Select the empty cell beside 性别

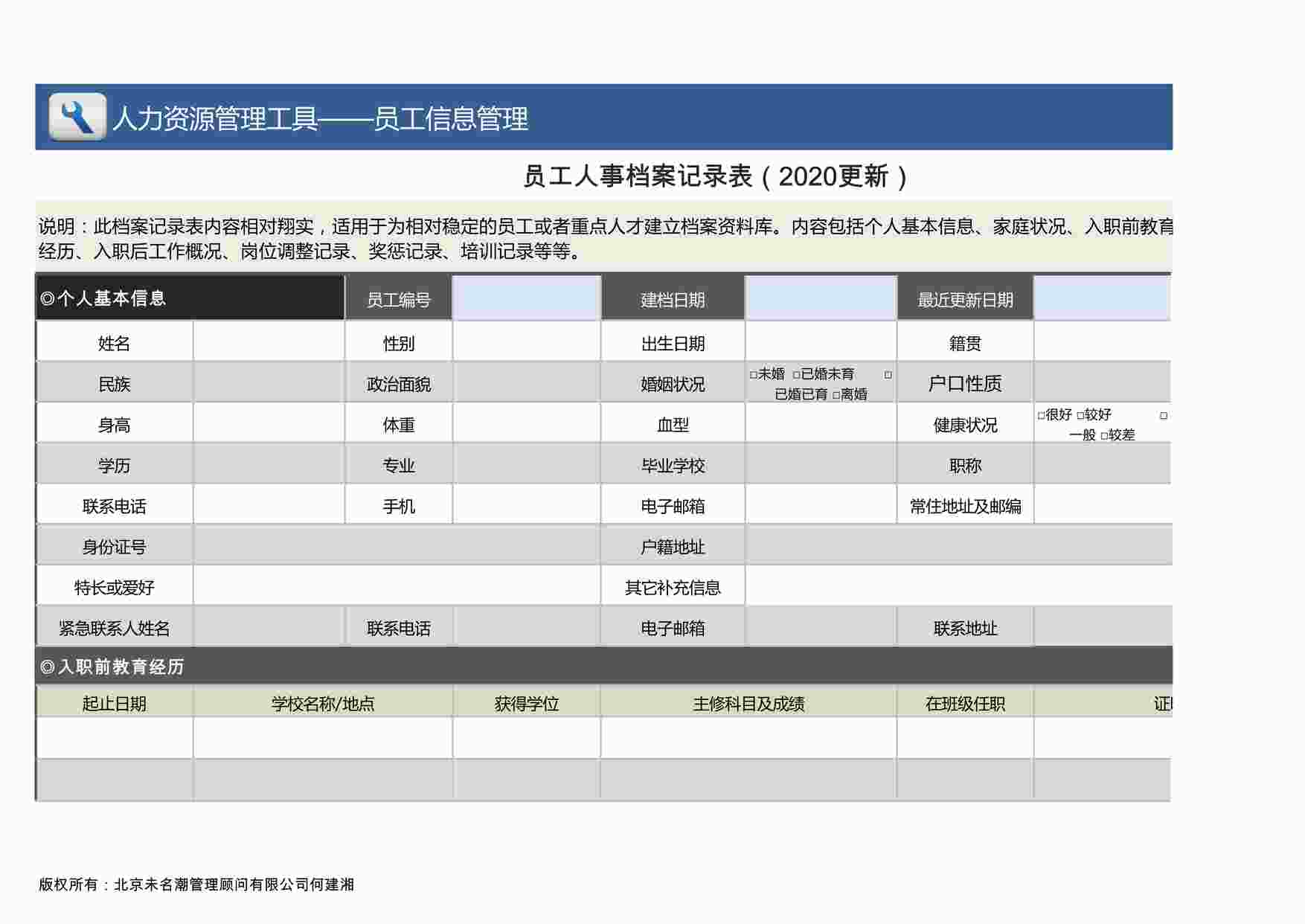point(527,341)
